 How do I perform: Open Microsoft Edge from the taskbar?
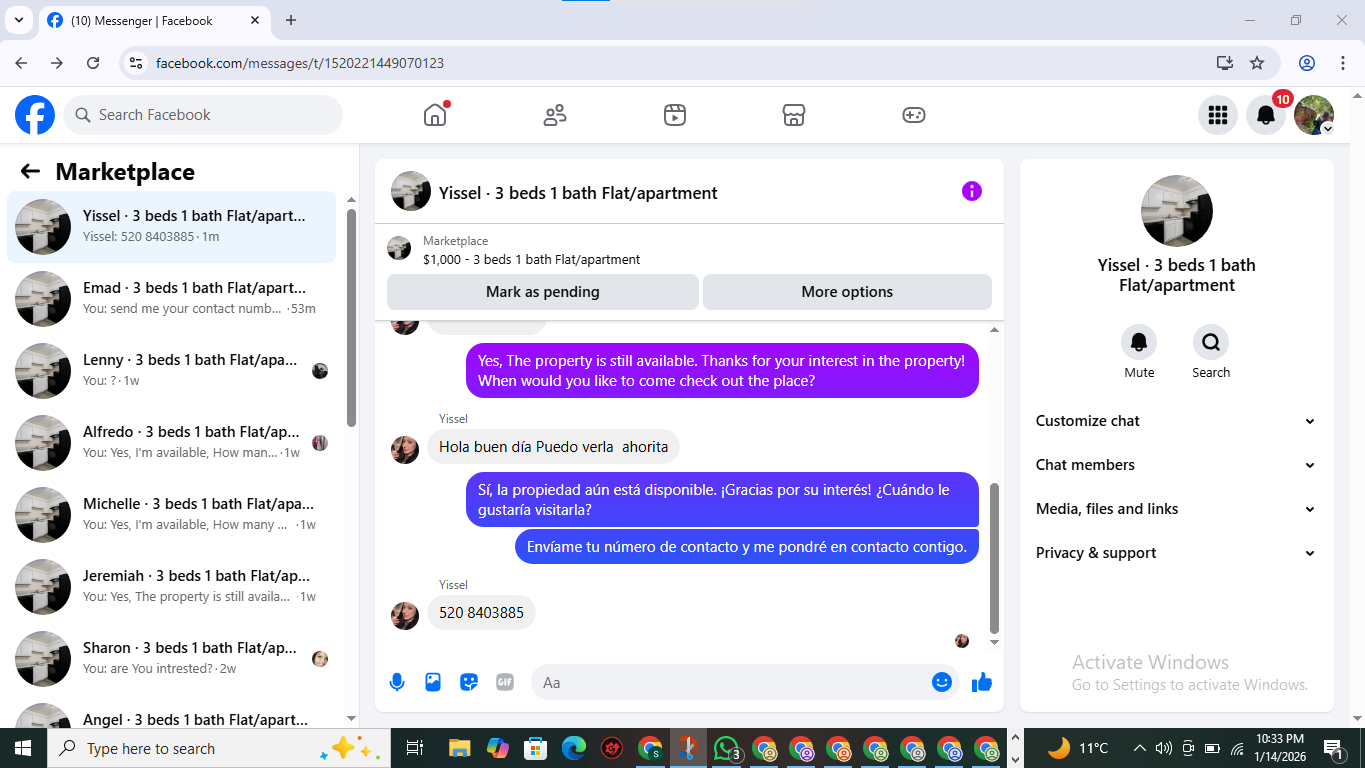pos(573,748)
